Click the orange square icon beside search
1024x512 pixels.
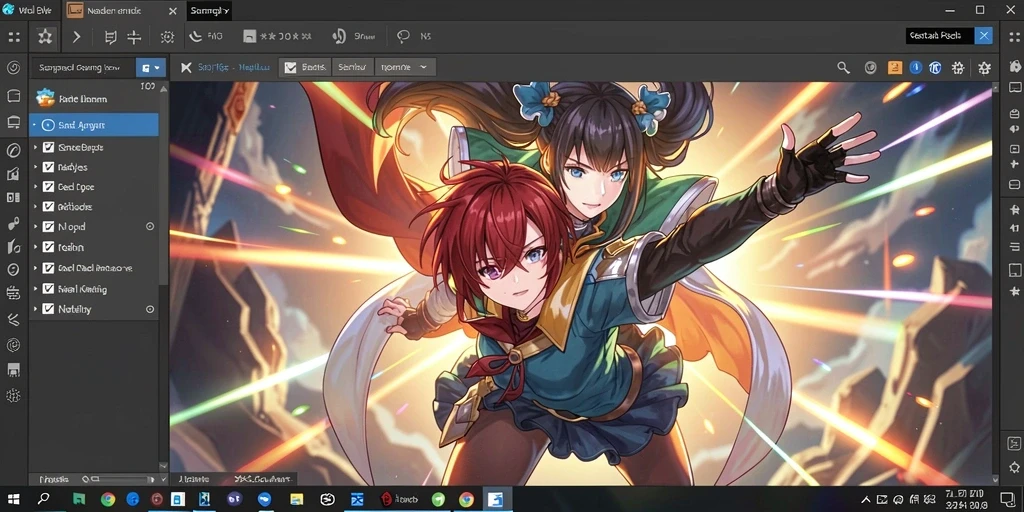click(x=895, y=67)
